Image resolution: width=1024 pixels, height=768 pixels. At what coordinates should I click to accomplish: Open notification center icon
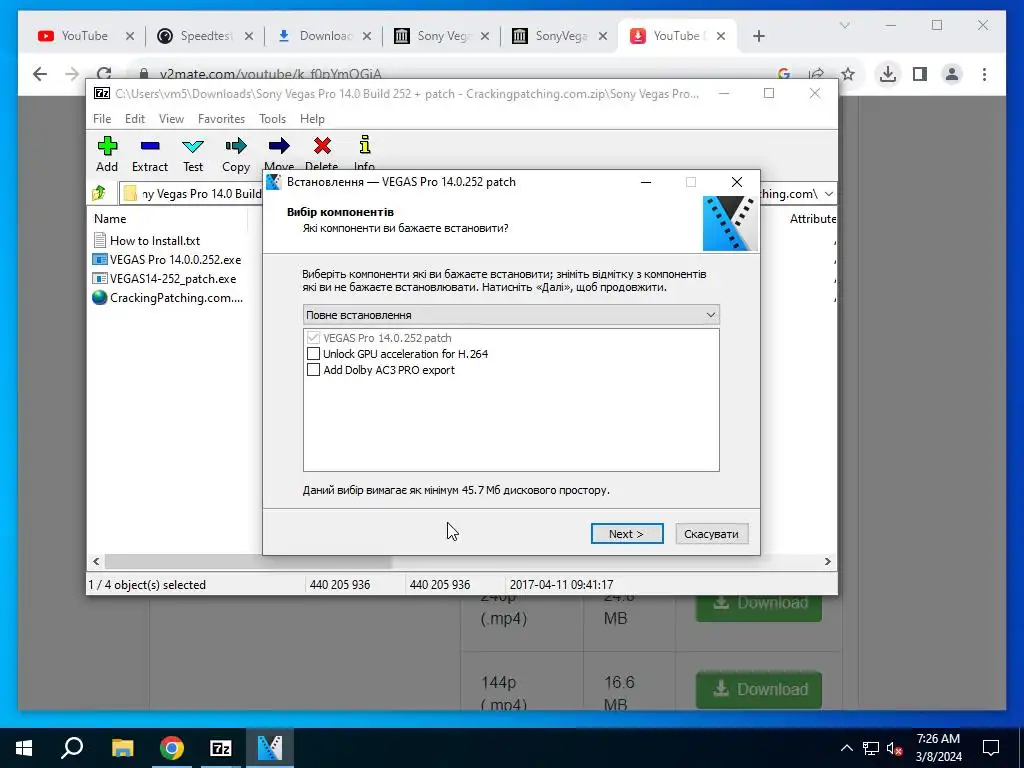[x=991, y=748]
